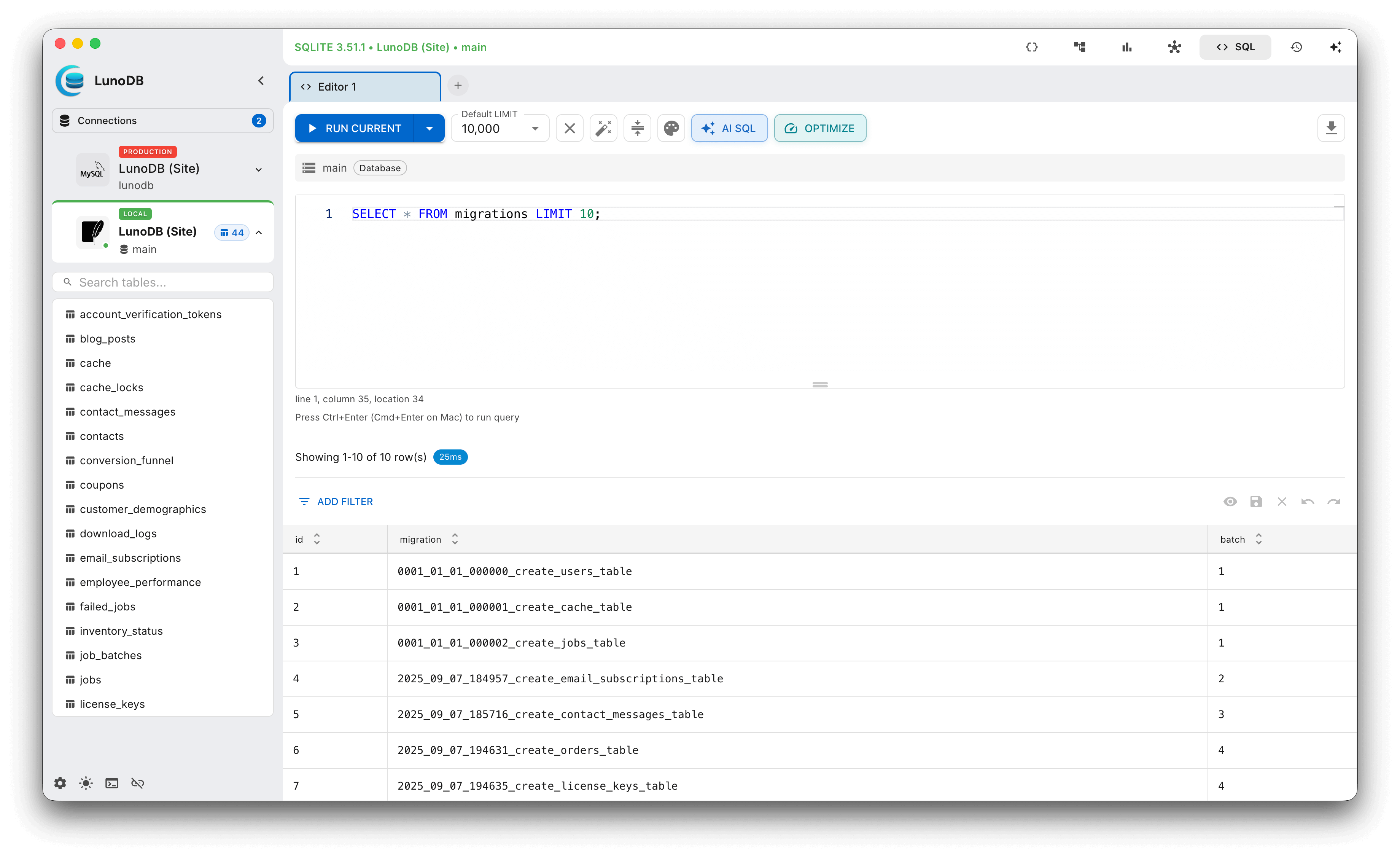Expand the PRODUCTION LunoDB (Site) connection
The image size is (1400, 857).
tap(259, 169)
